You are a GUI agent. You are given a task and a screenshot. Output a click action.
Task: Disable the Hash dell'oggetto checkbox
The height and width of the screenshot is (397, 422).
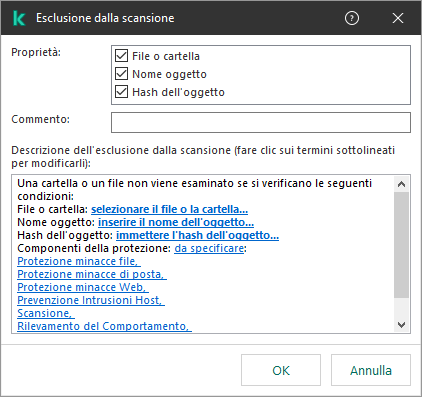point(121,92)
